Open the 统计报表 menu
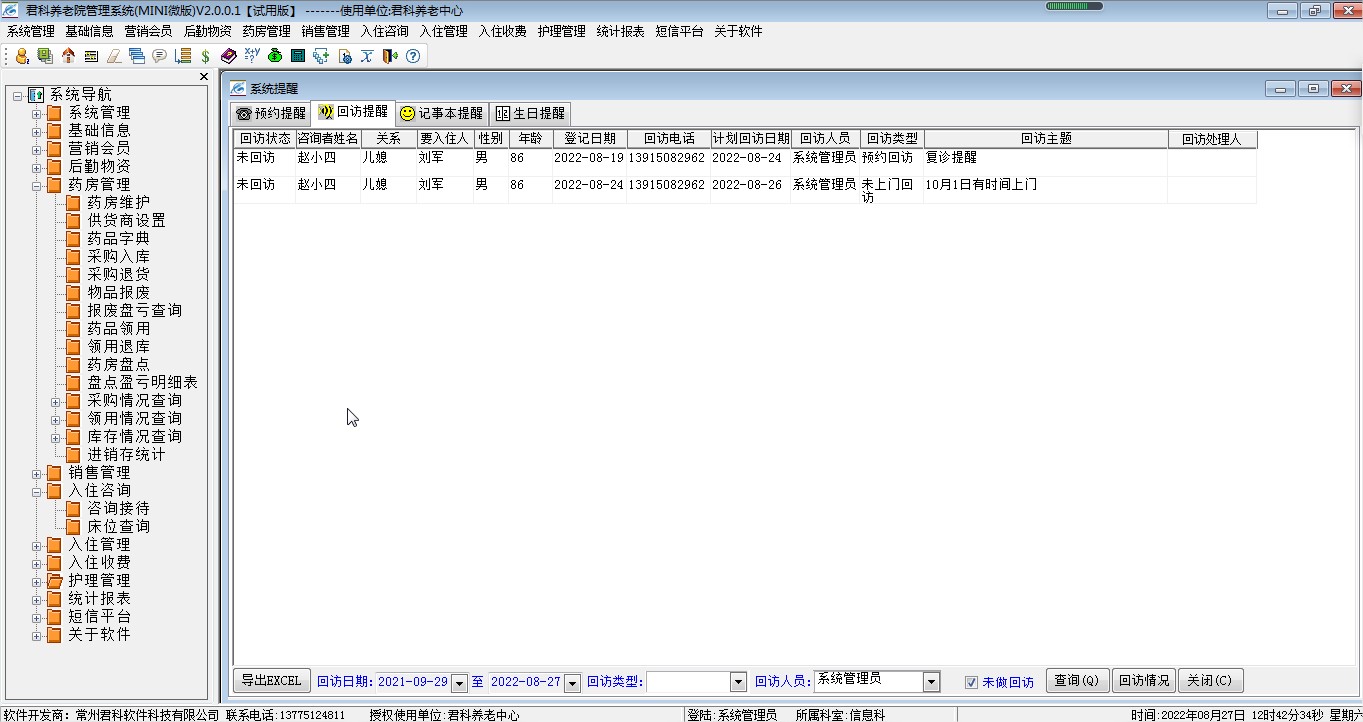Viewport: 1363px width, 722px height. tap(620, 31)
